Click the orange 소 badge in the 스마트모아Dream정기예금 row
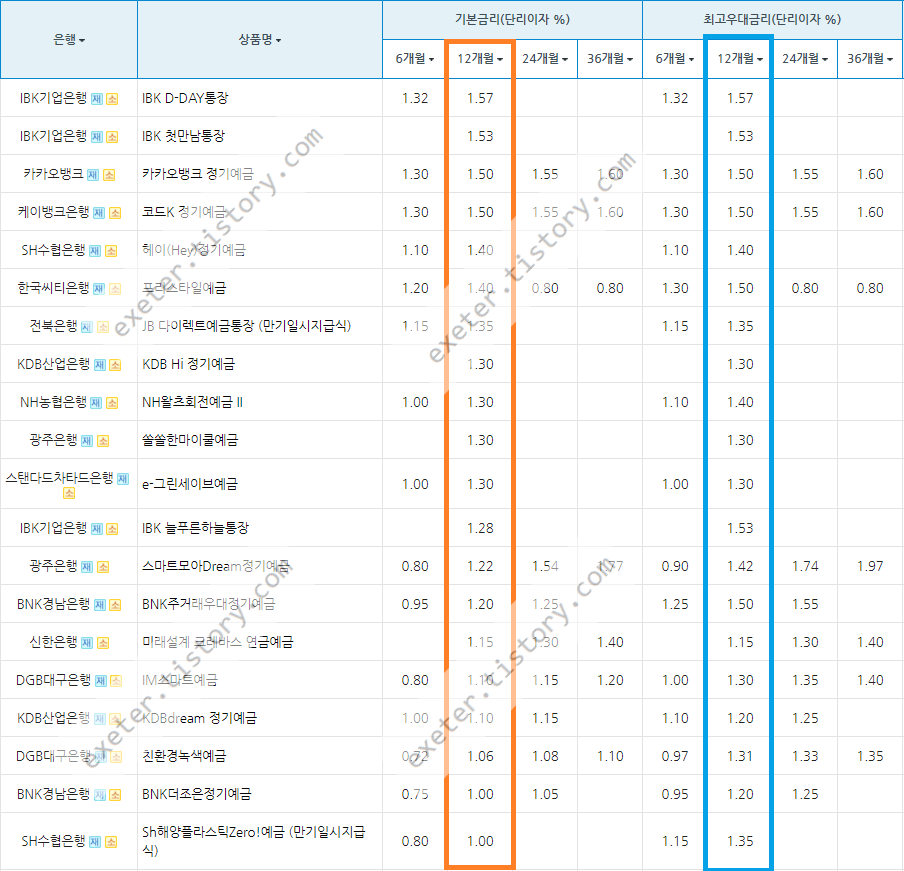 pyautogui.click(x=103, y=567)
